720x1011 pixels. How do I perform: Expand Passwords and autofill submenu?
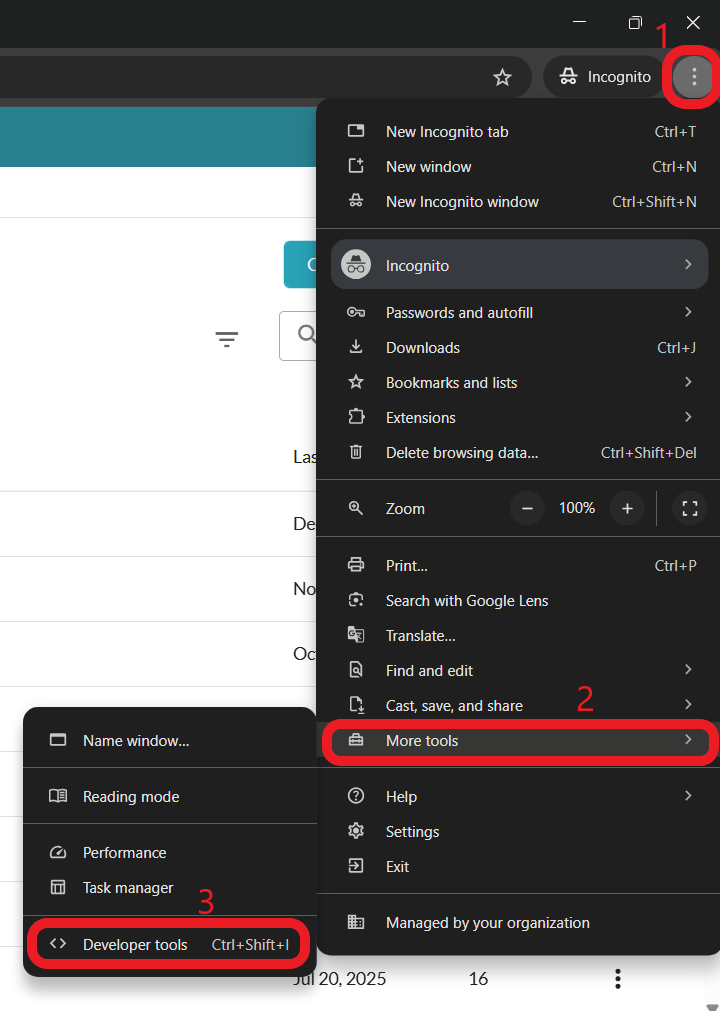click(x=519, y=313)
